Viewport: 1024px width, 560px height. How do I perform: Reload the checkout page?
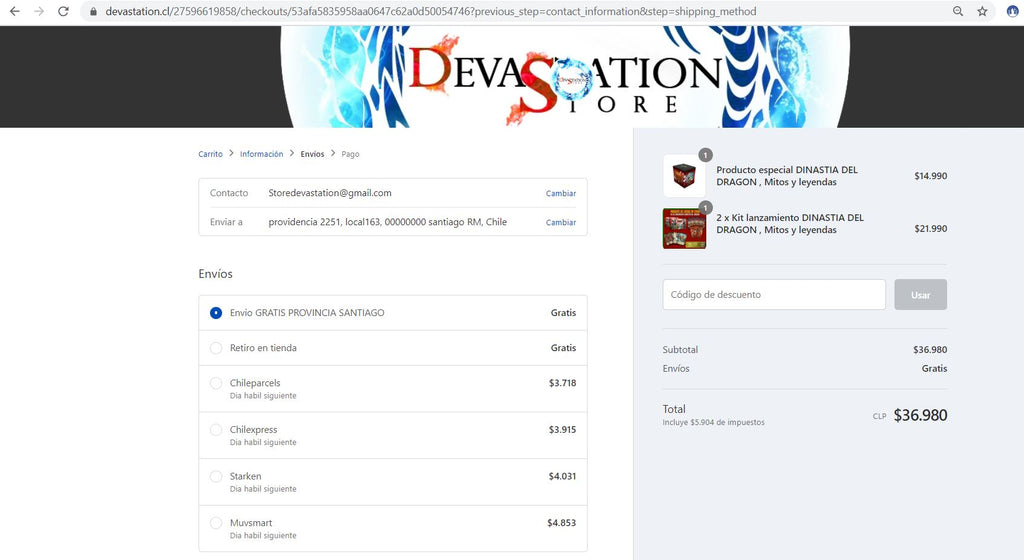(x=63, y=11)
